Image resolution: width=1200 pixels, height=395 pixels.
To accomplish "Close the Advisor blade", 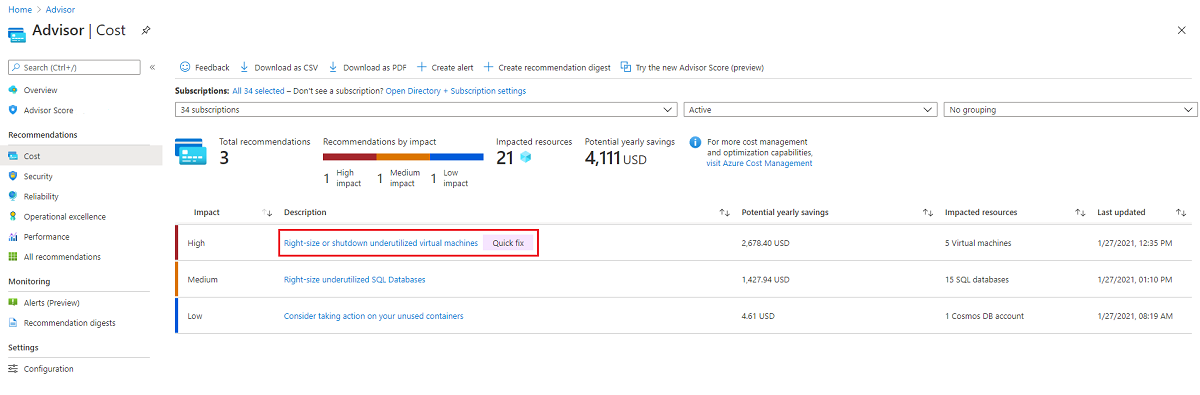I will [x=1182, y=31].
